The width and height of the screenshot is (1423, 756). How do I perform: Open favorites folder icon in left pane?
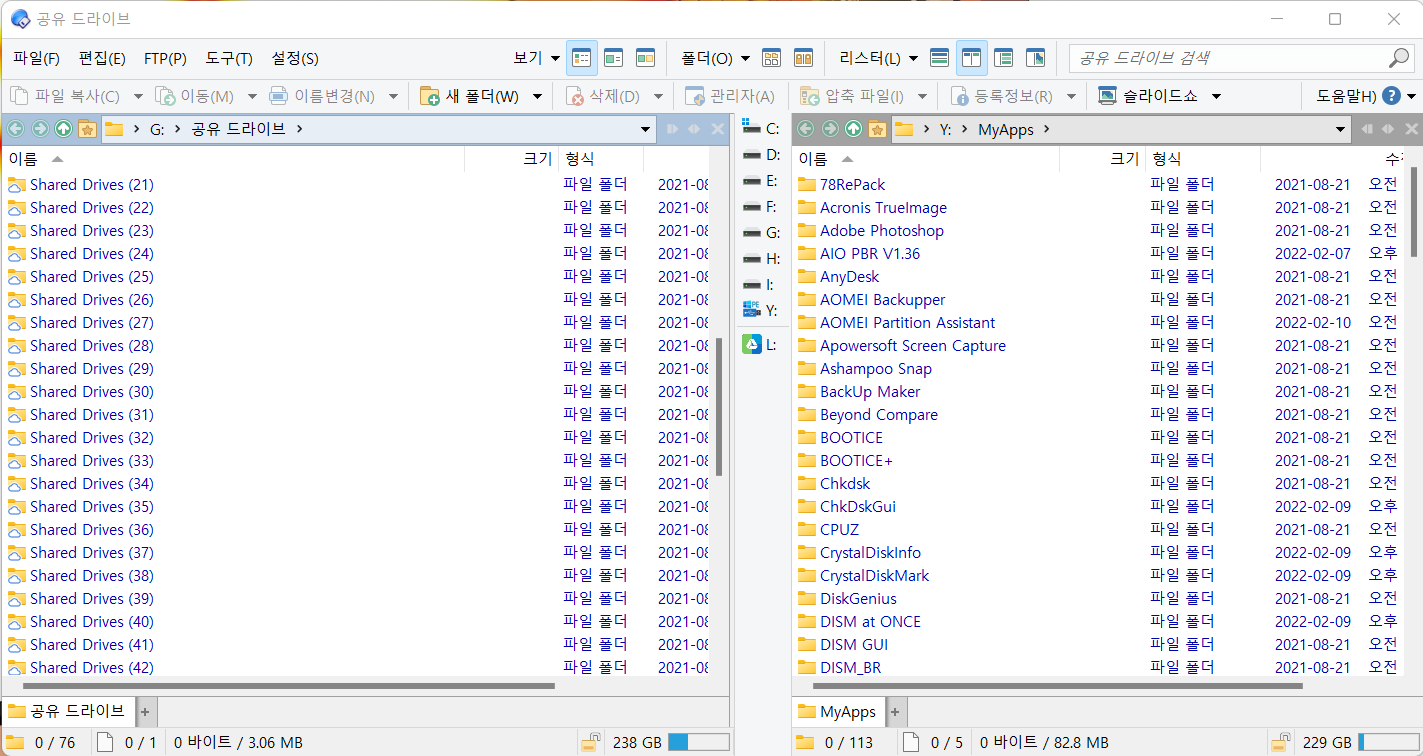(x=87, y=129)
